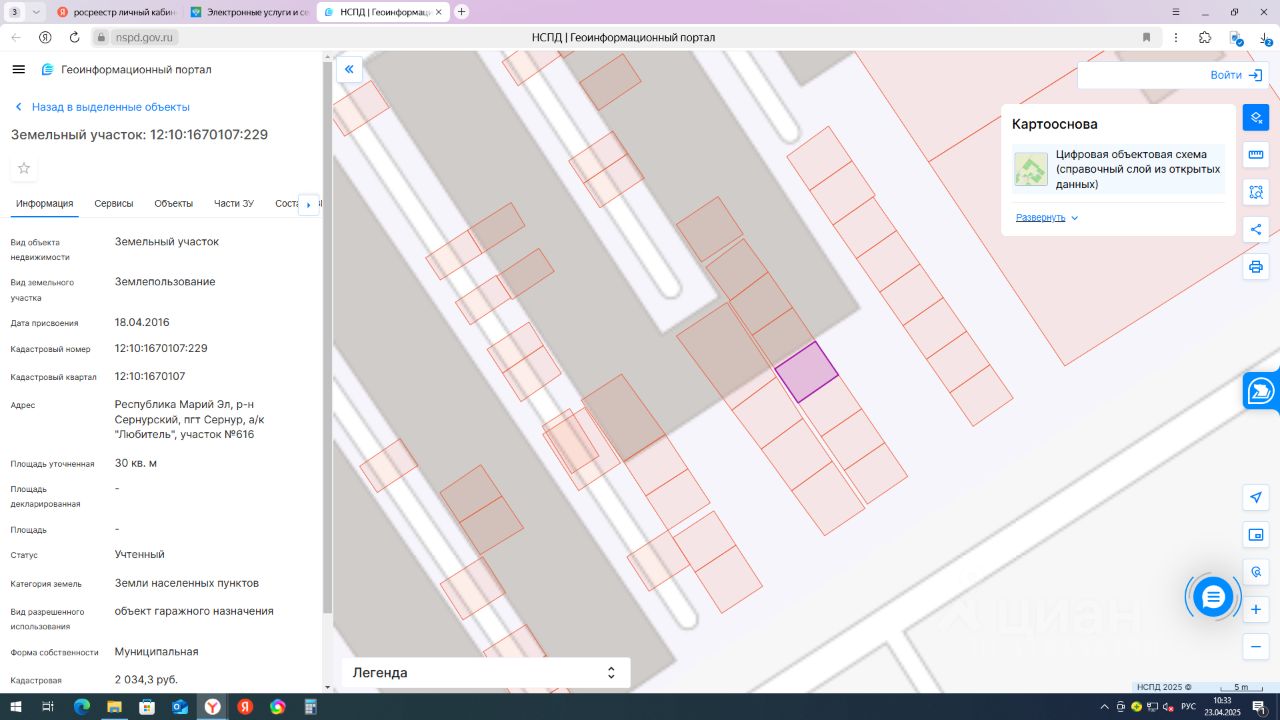Activate the ruler measurement tool
Screen dimensions: 1280x720
click(x=1256, y=155)
